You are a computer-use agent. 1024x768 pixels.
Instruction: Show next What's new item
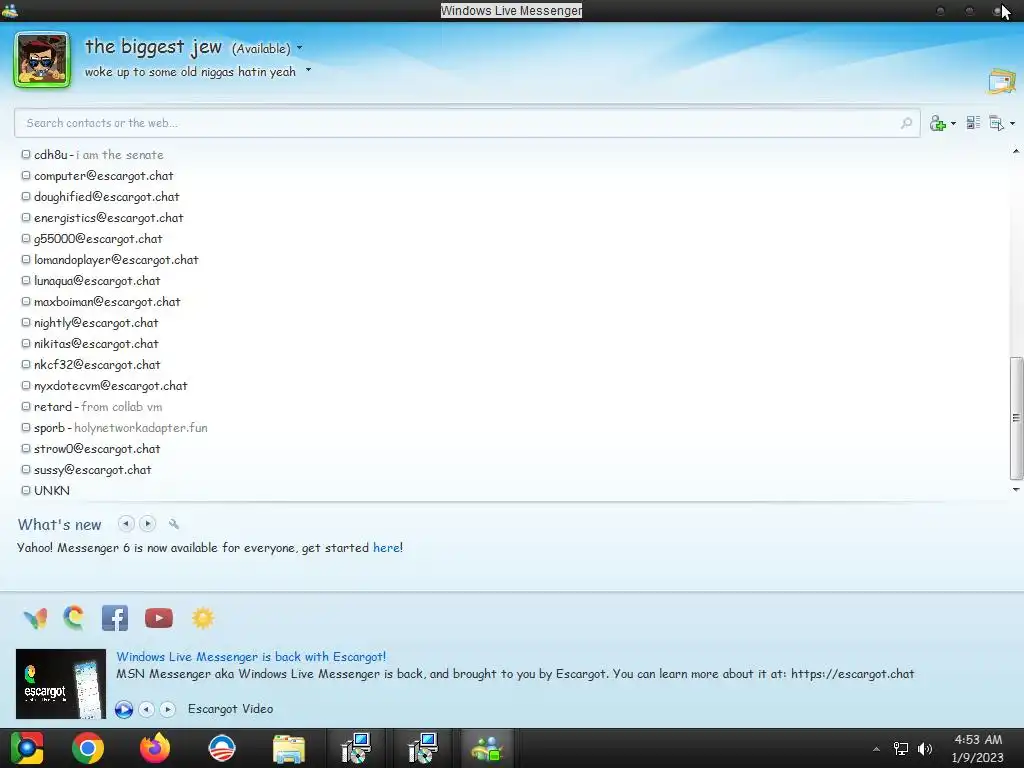click(x=148, y=524)
